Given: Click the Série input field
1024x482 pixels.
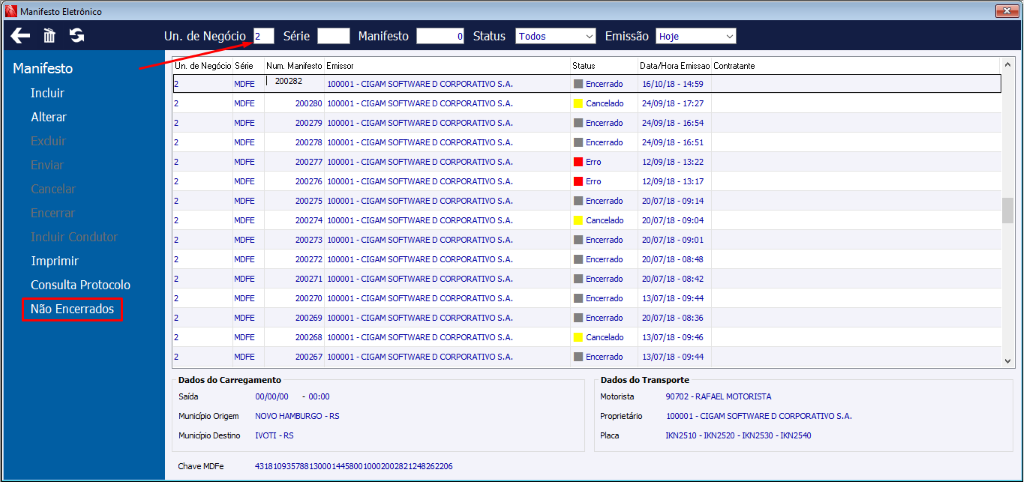Looking at the screenshot, I should pyautogui.click(x=334, y=37).
